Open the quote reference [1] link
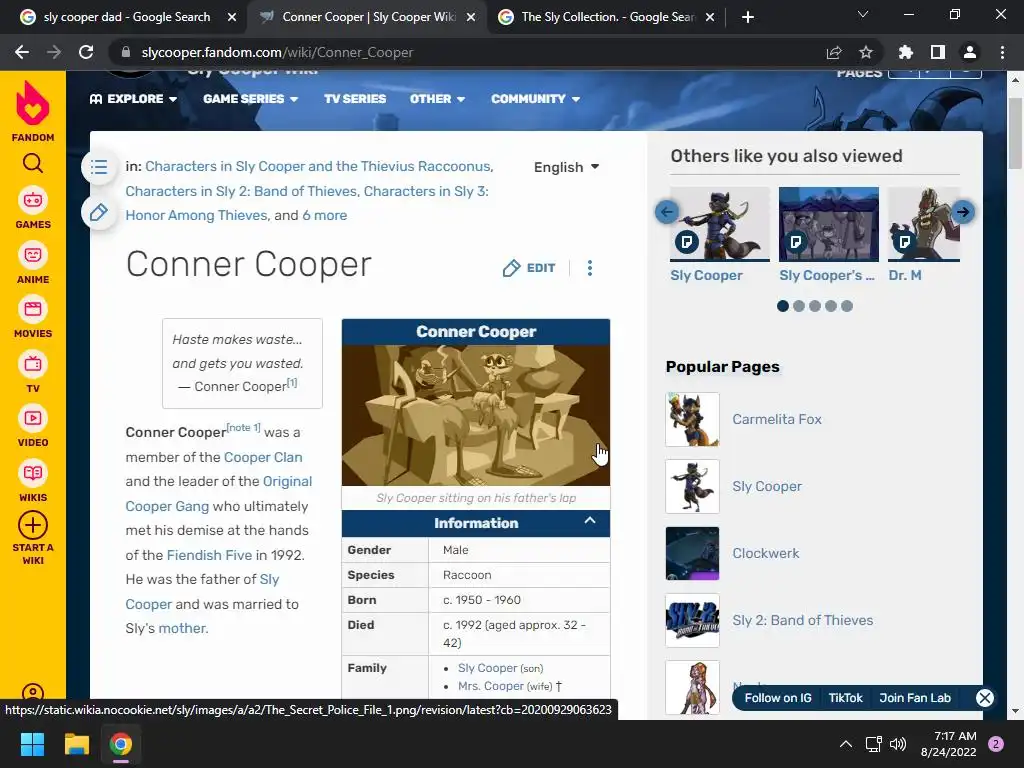This screenshot has height=768, width=1024. [292, 383]
